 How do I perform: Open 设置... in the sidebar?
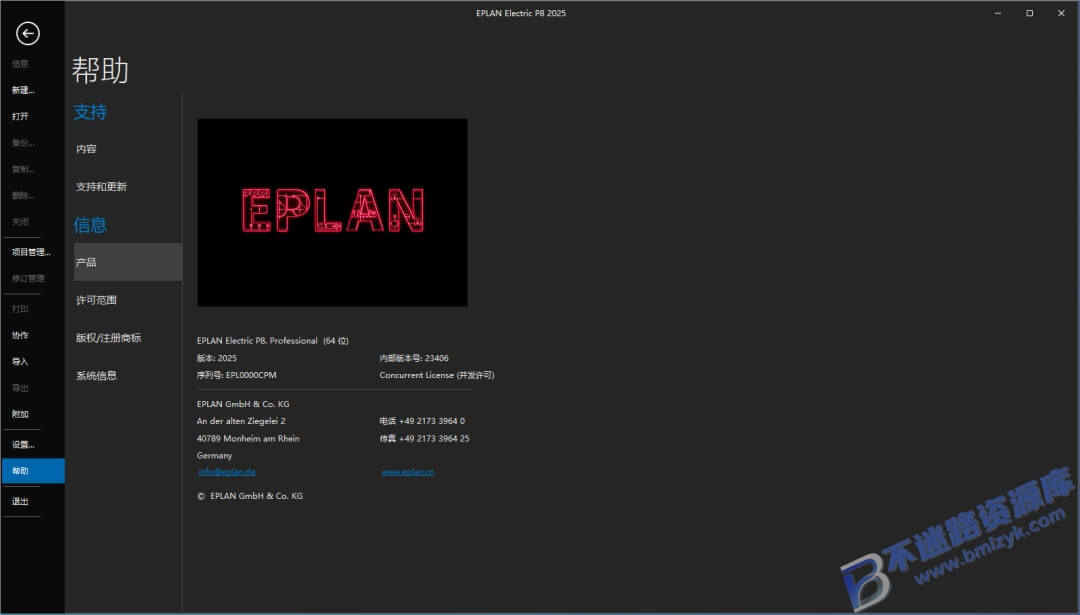[23, 444]
